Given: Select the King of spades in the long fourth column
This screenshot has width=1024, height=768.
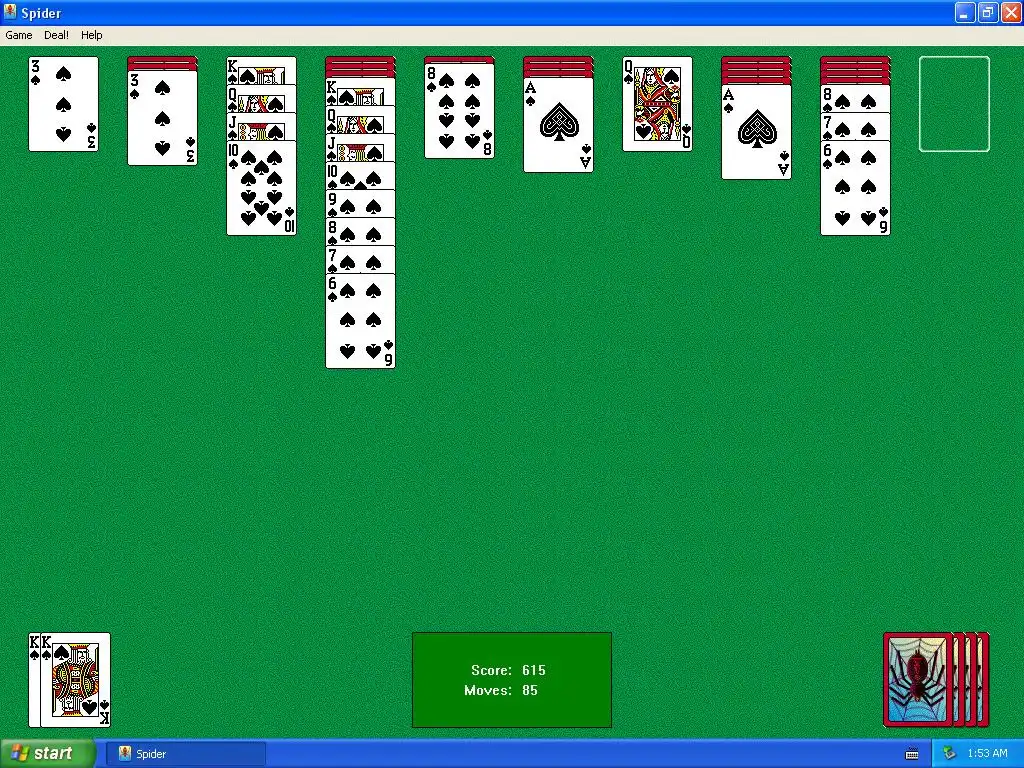Looking at the screenshot, I should (x=360, y=91).
